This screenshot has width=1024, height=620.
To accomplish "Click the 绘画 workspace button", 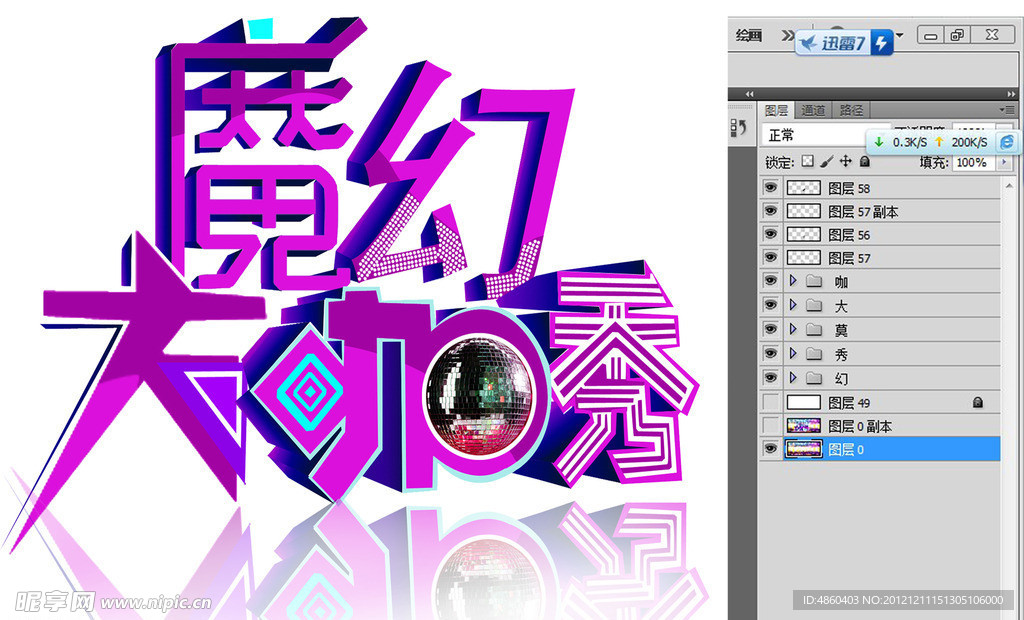I will pos(749,35).
